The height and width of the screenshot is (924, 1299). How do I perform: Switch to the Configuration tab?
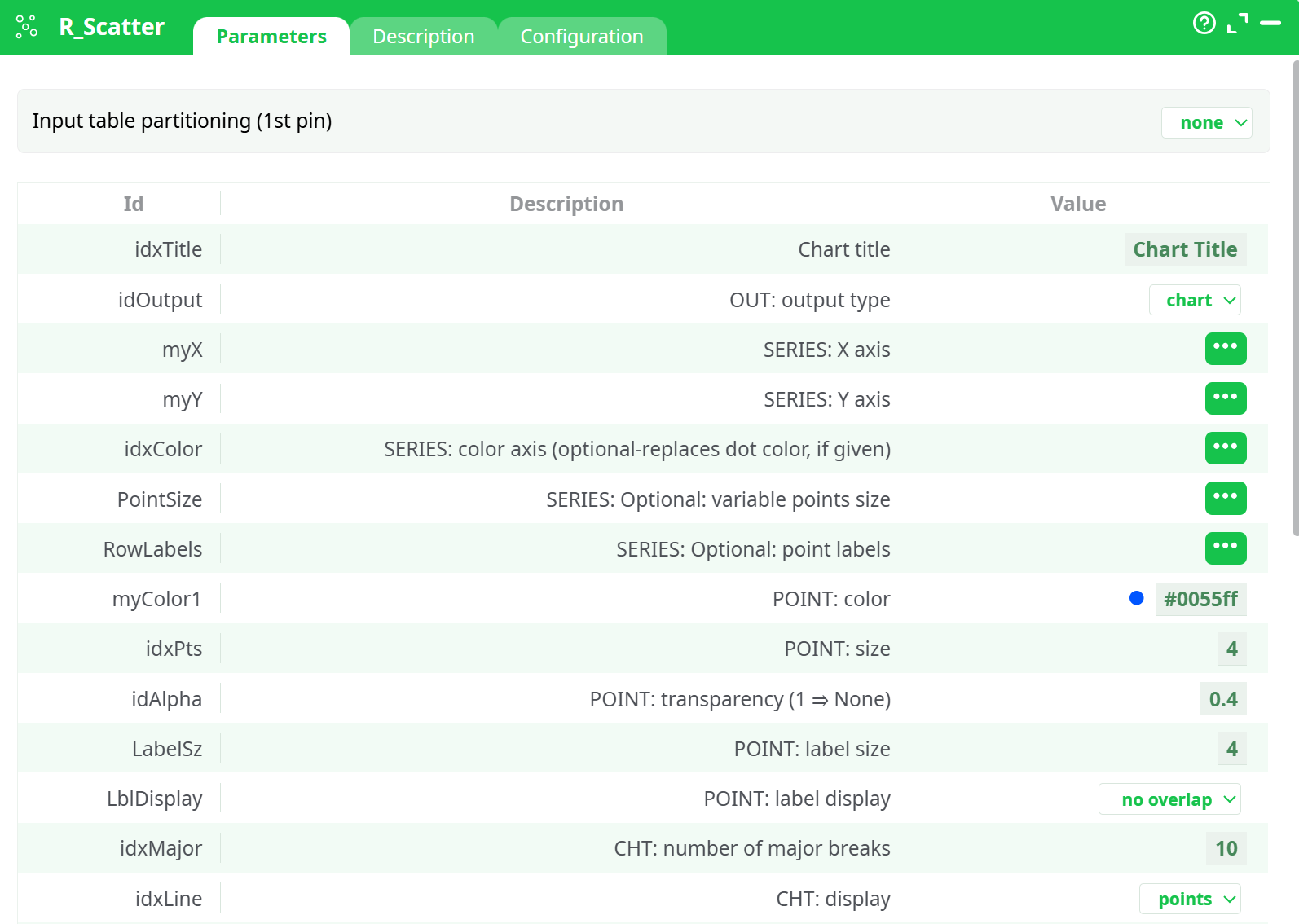581,37
